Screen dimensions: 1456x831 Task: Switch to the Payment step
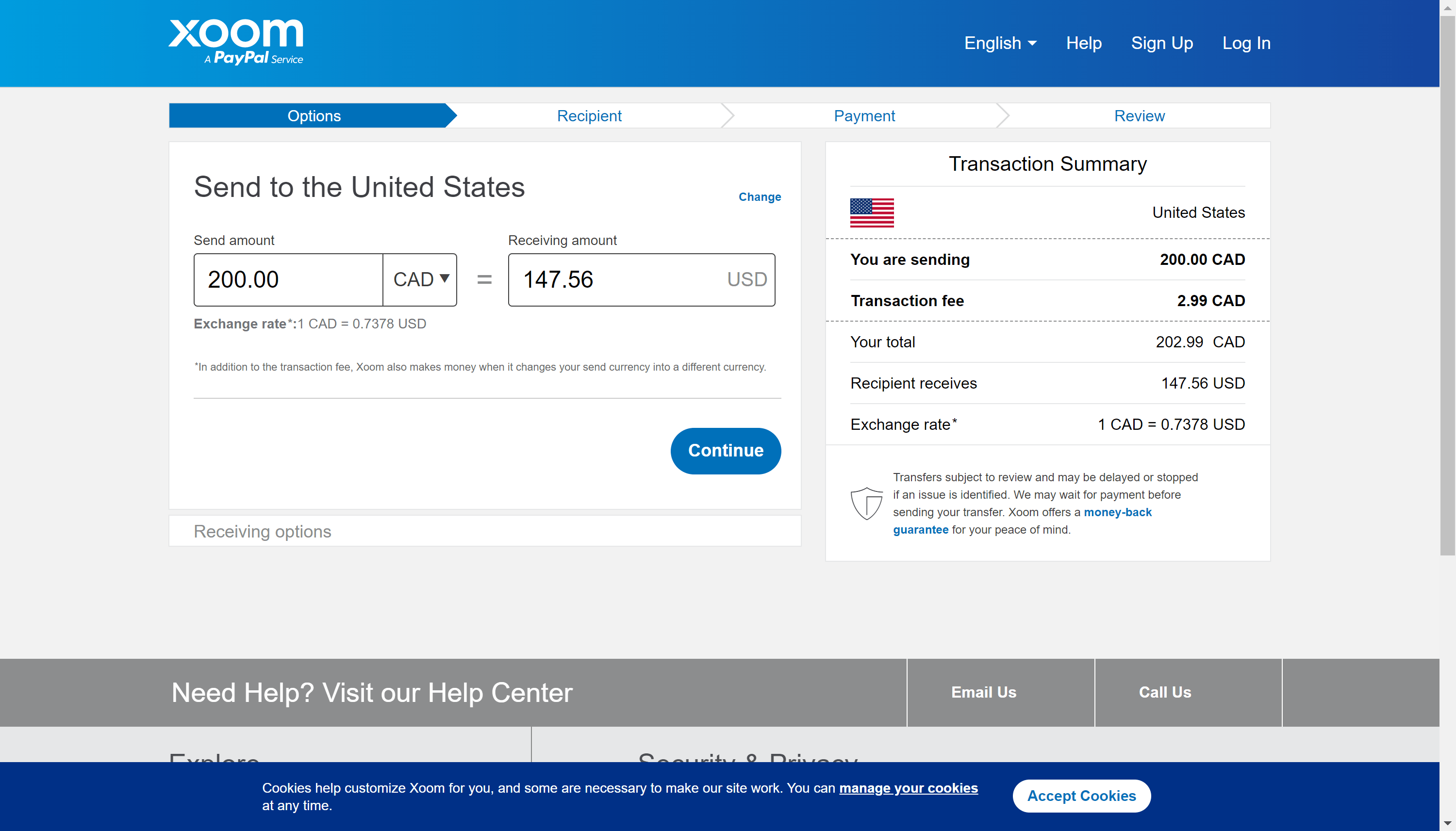pos(864,115)
